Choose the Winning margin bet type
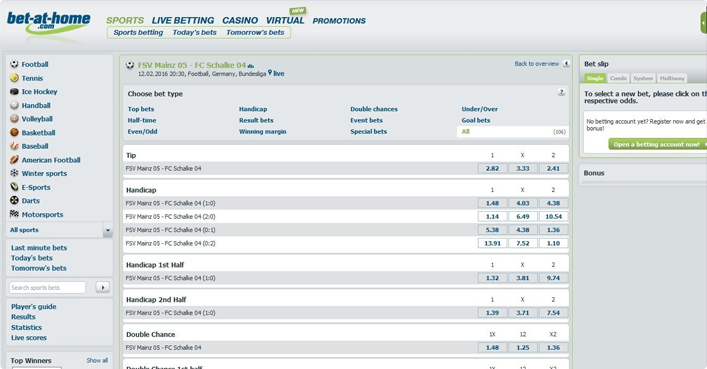 [x=262, y=131]
